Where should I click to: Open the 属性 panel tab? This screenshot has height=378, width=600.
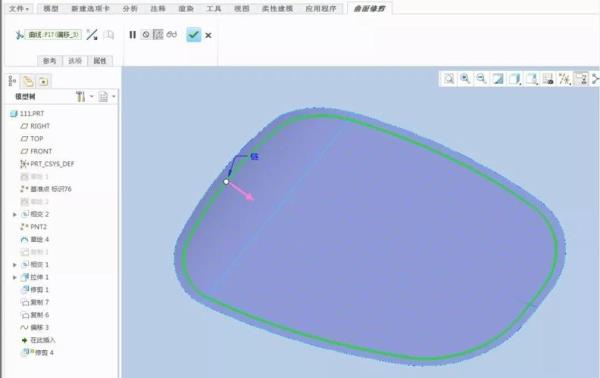(100, 60)
